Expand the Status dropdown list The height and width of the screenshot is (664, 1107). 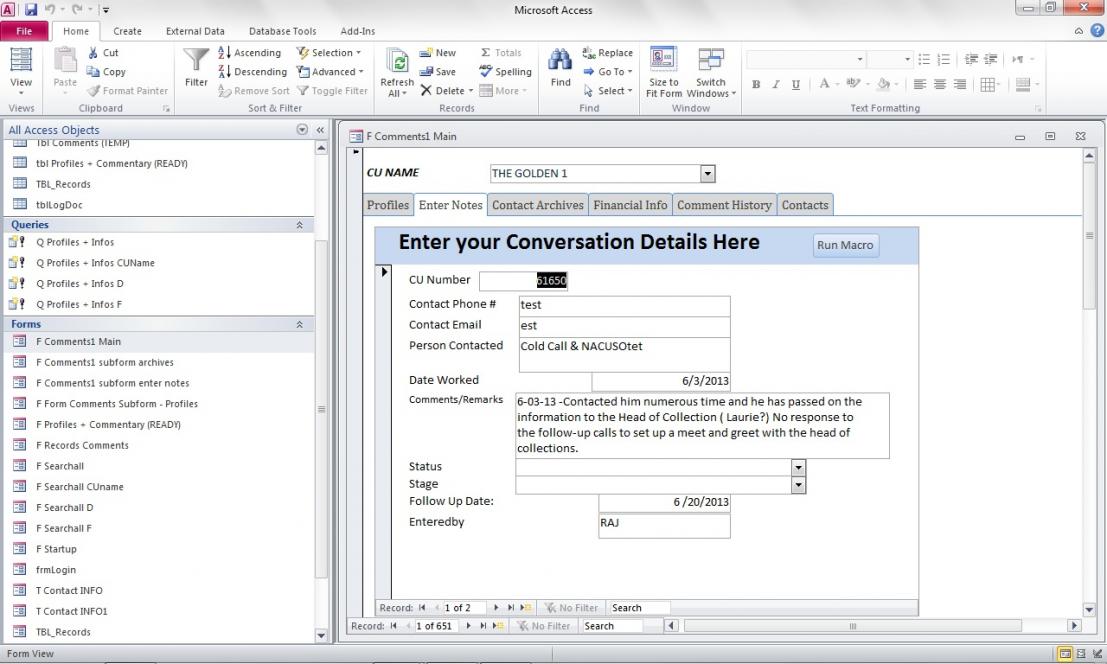[798, 467]
